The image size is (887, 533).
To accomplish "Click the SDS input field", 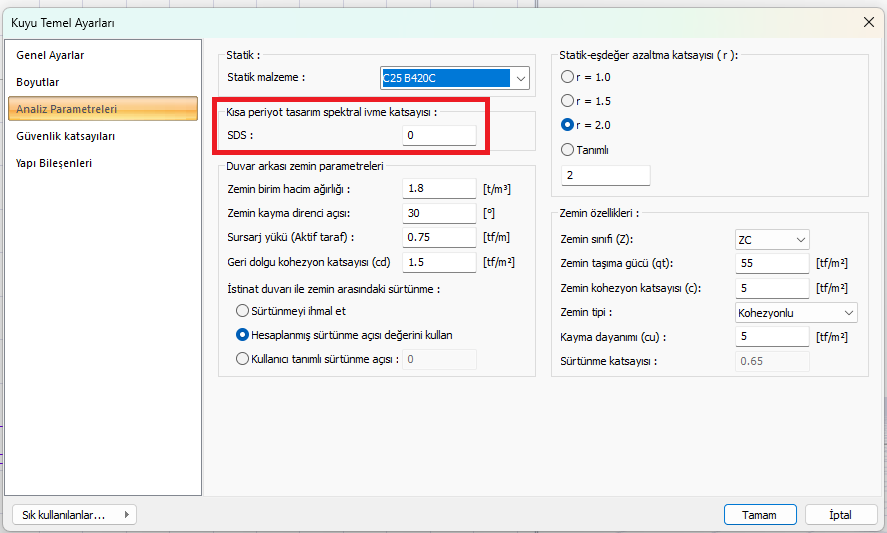I will pyautogui.click(x=439, y=135).
